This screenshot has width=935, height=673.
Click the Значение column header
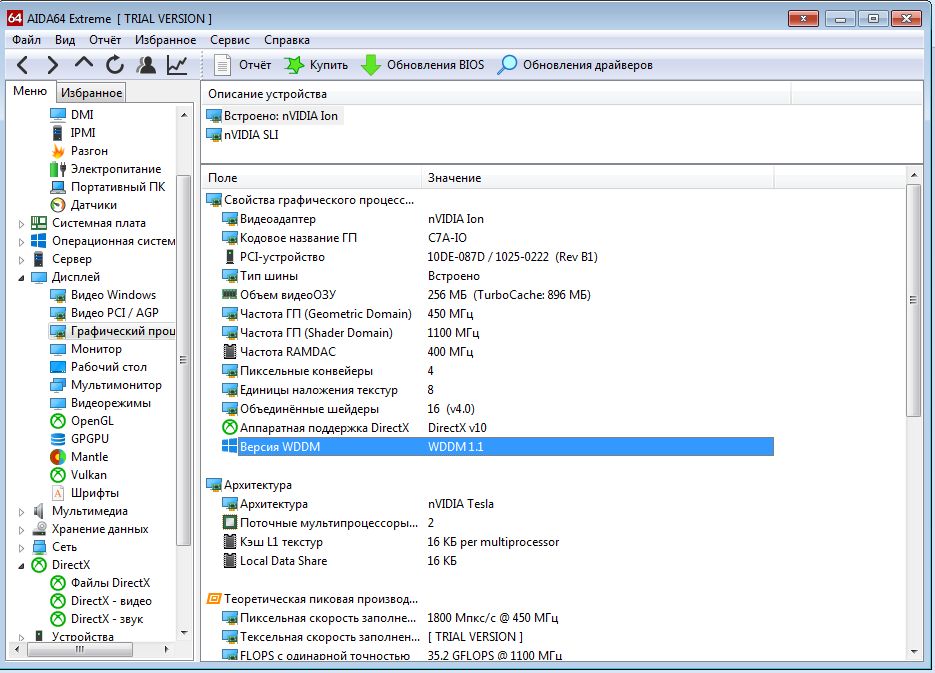tap(597, 178)
